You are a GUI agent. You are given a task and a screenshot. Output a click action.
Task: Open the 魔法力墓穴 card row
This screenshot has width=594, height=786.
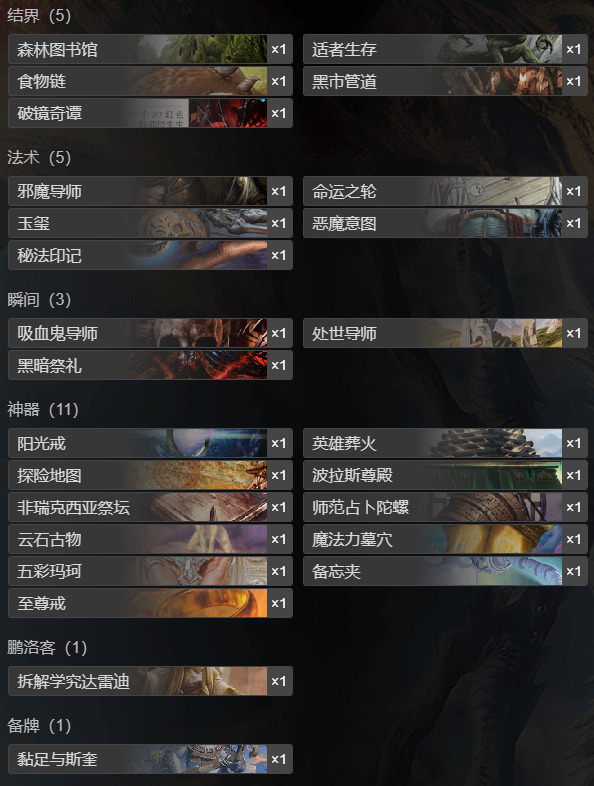pos(445,539)
